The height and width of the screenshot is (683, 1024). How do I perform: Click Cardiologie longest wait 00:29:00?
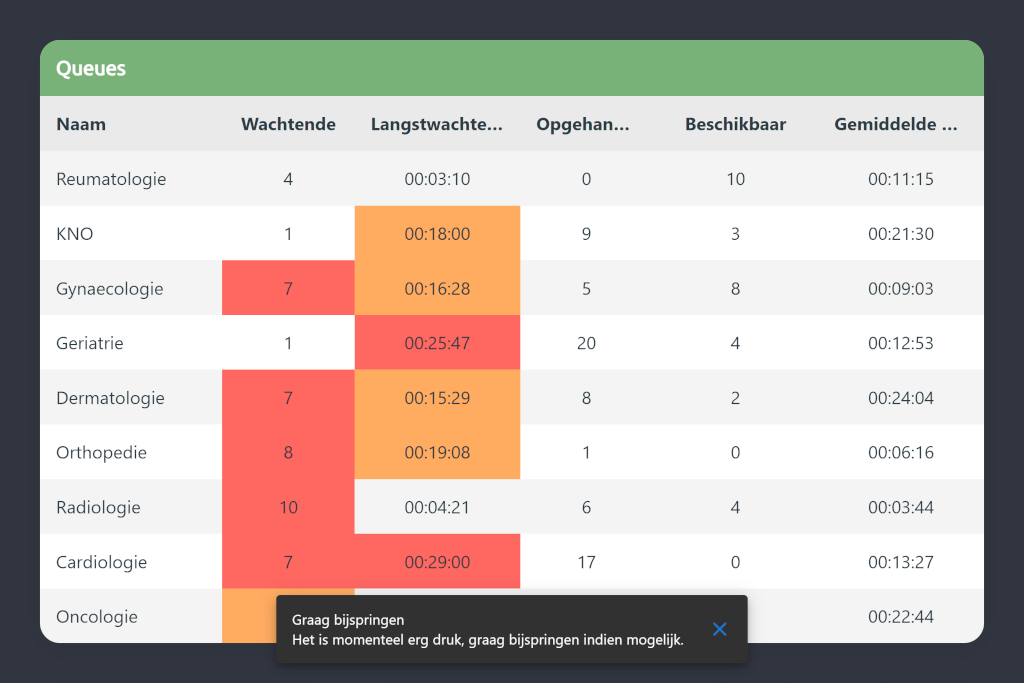(x=437, y=562)
